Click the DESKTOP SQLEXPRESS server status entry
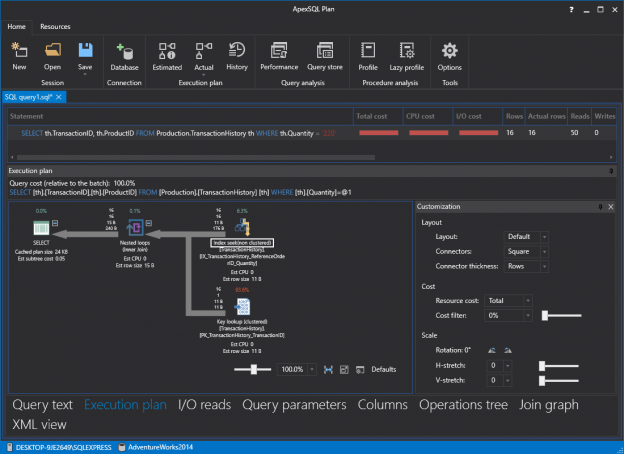624x454 pixels. pyautogui.click(x=59, y=448)
